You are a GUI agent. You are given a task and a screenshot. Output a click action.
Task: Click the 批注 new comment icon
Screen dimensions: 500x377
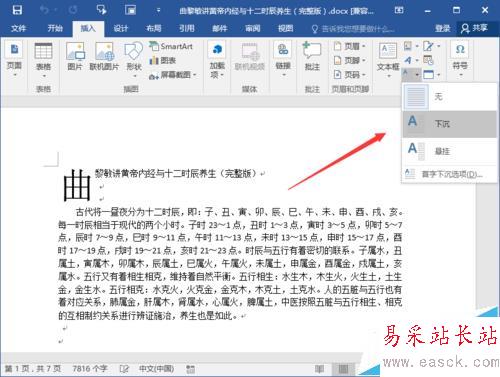312,57
